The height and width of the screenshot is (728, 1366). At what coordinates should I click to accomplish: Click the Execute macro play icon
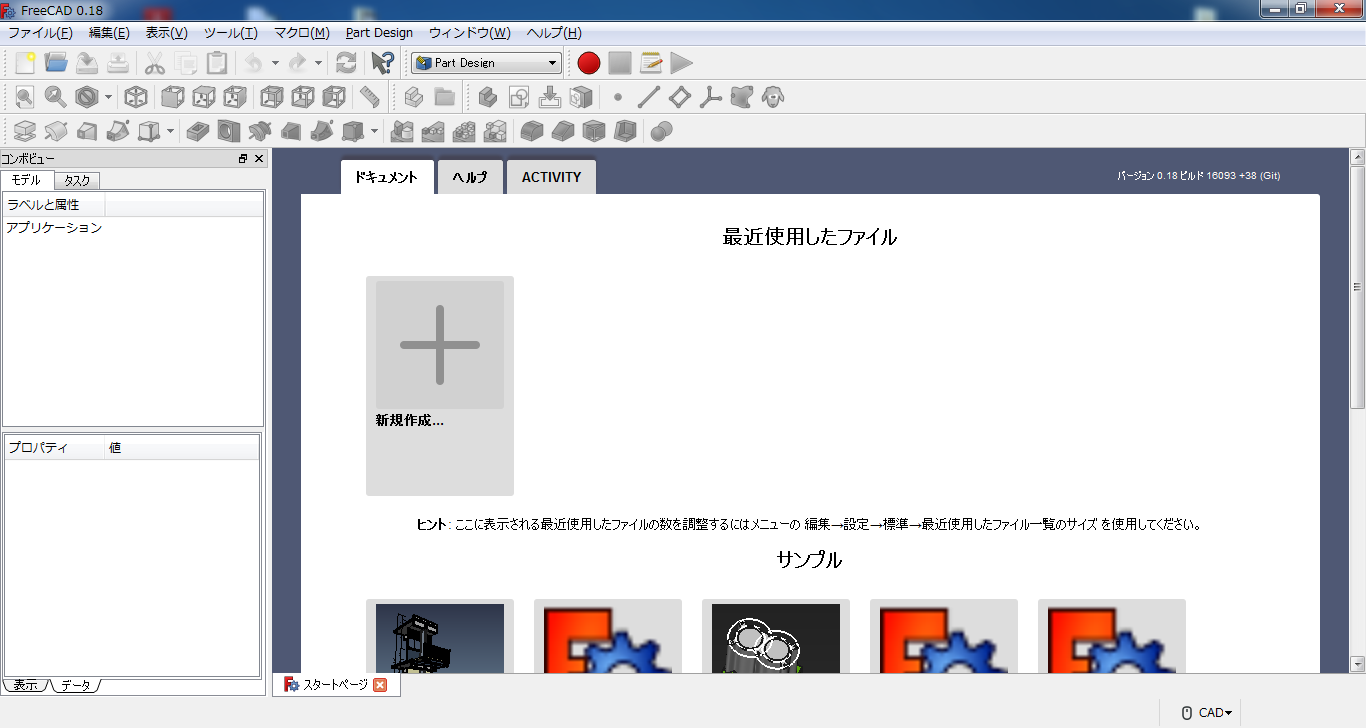[x=682, y=63]
